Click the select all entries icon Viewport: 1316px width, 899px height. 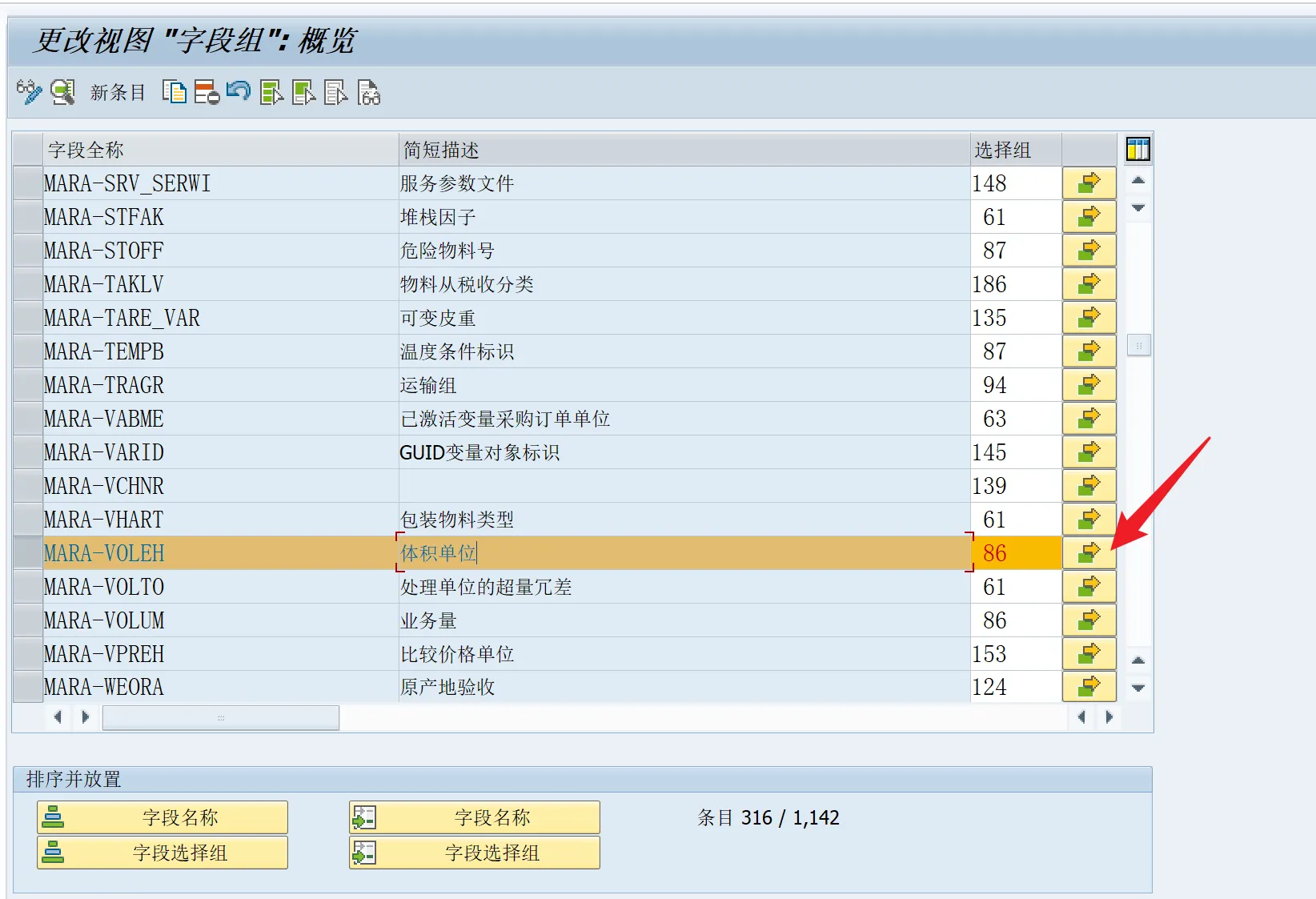[x=271, y=93]
